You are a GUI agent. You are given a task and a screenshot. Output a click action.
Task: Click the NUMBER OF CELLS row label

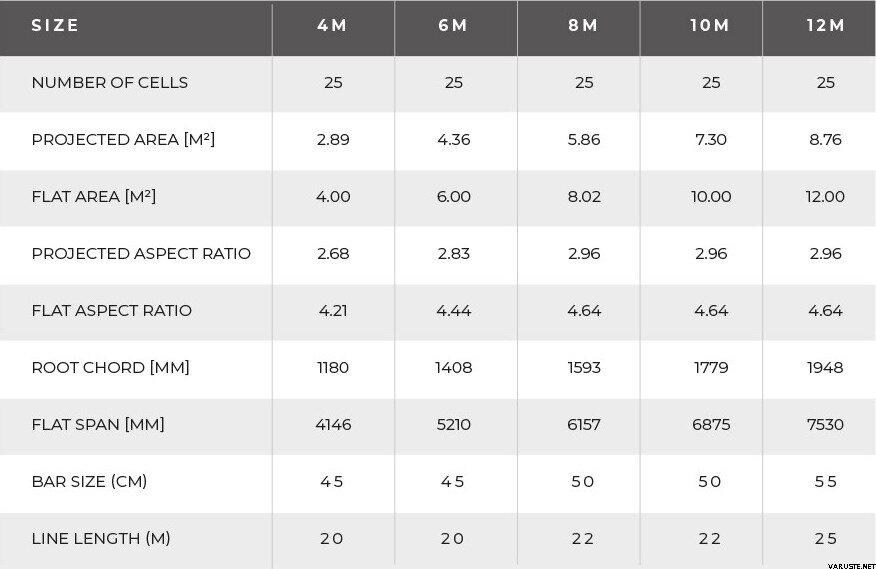pos(110,83)
